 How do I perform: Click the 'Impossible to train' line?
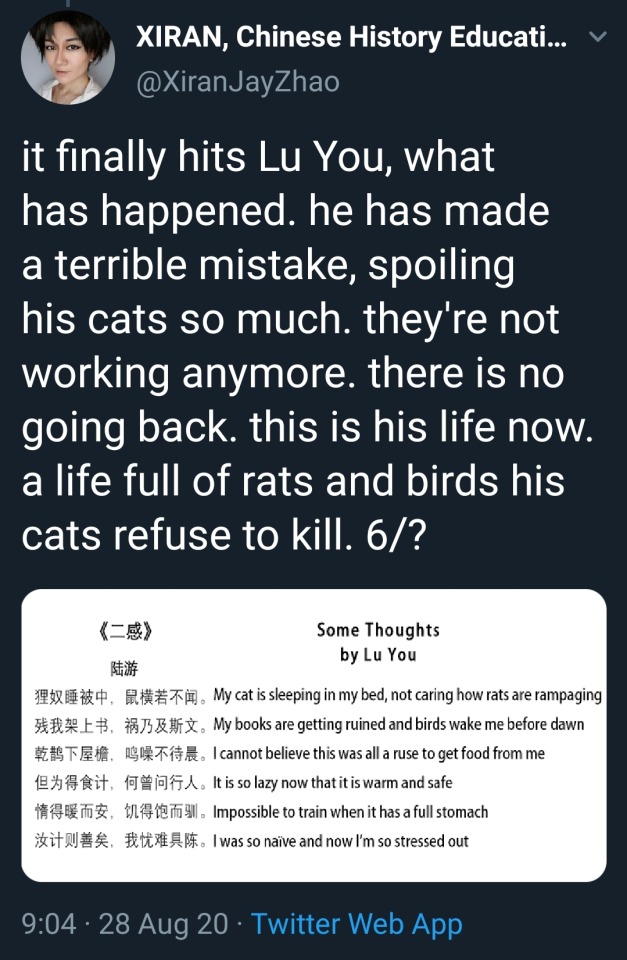click(351, 812)
